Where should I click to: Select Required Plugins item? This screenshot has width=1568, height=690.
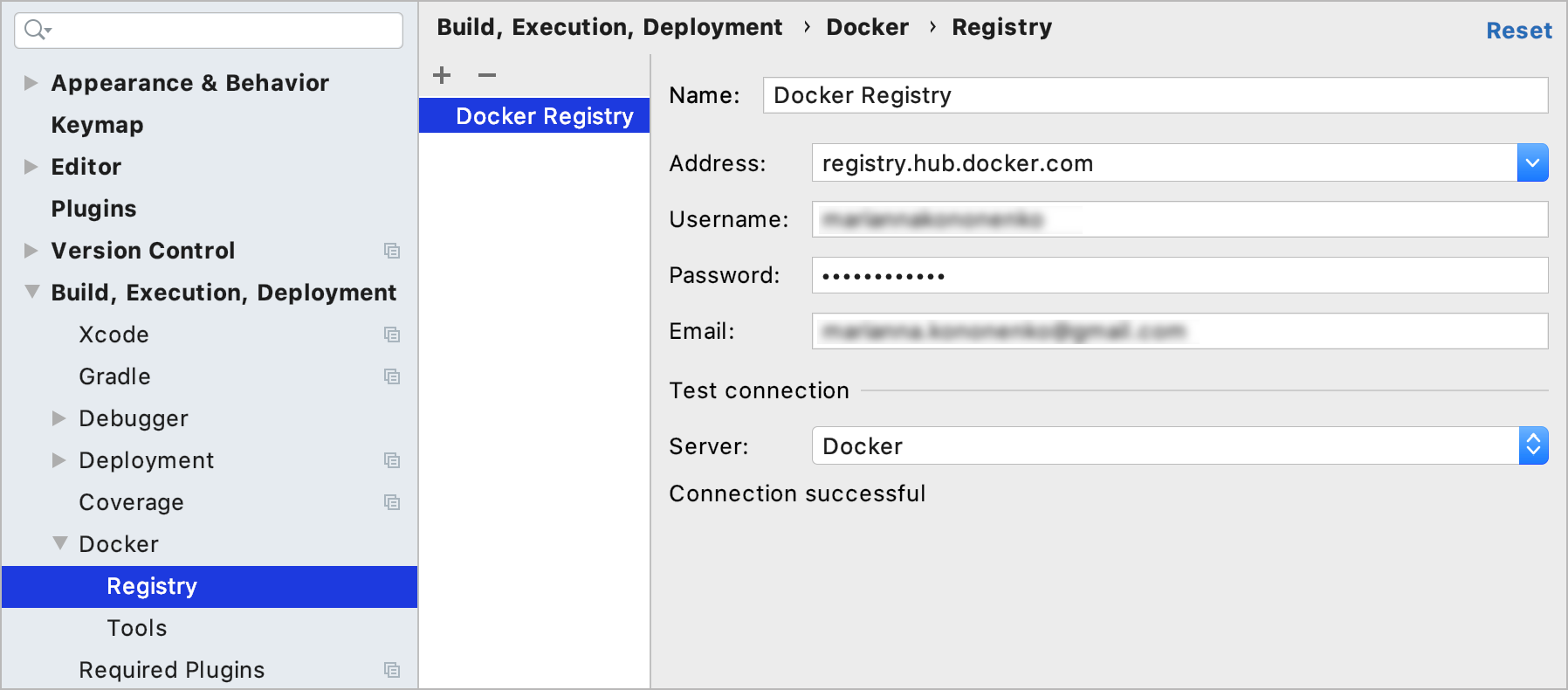(x=171, y=670)
